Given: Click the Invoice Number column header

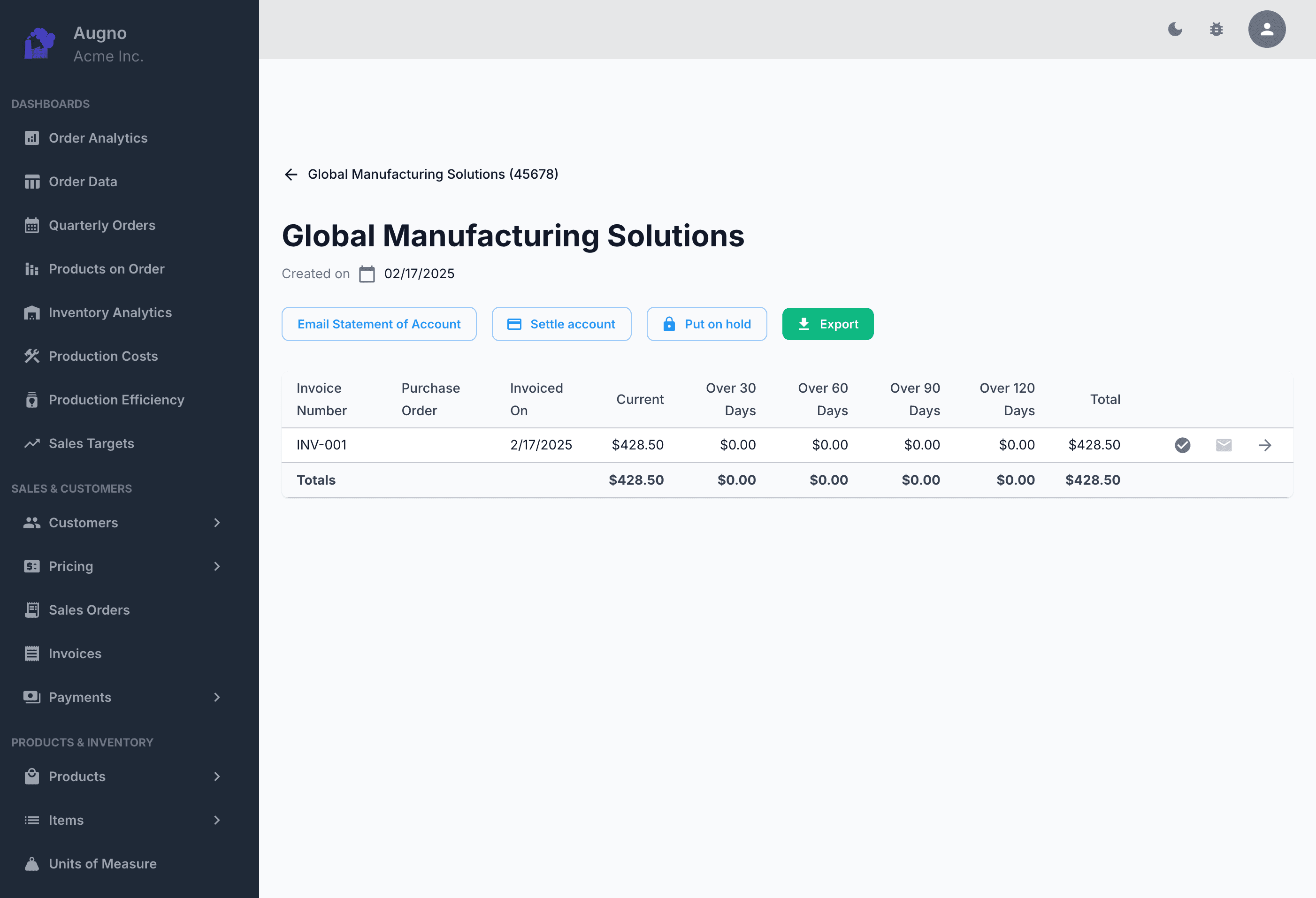Looking at the screenshot, I should [x=321, y=400].
